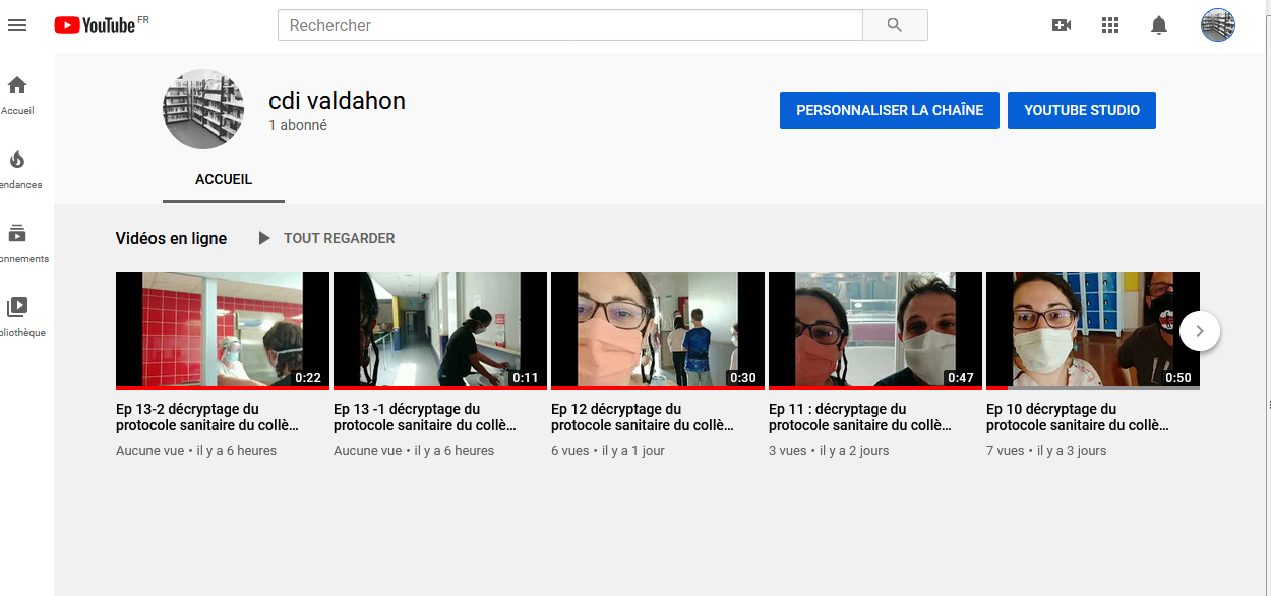Click TOUT REGARDER link
Viewport: 1271px width, 596px height.
click(339, 238)
